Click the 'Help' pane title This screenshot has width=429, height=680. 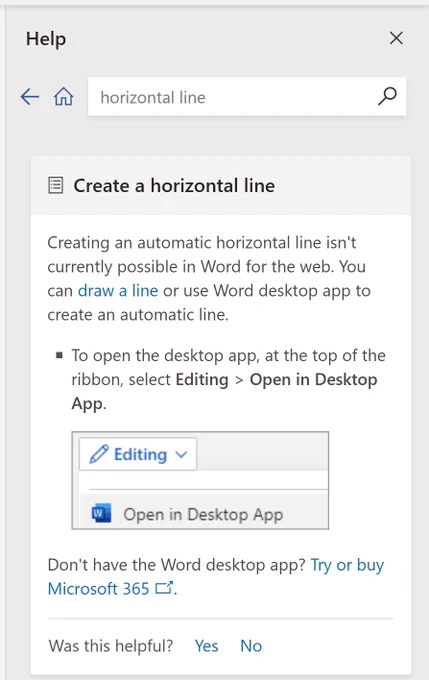pyautogui.click(x=46, y=39)
